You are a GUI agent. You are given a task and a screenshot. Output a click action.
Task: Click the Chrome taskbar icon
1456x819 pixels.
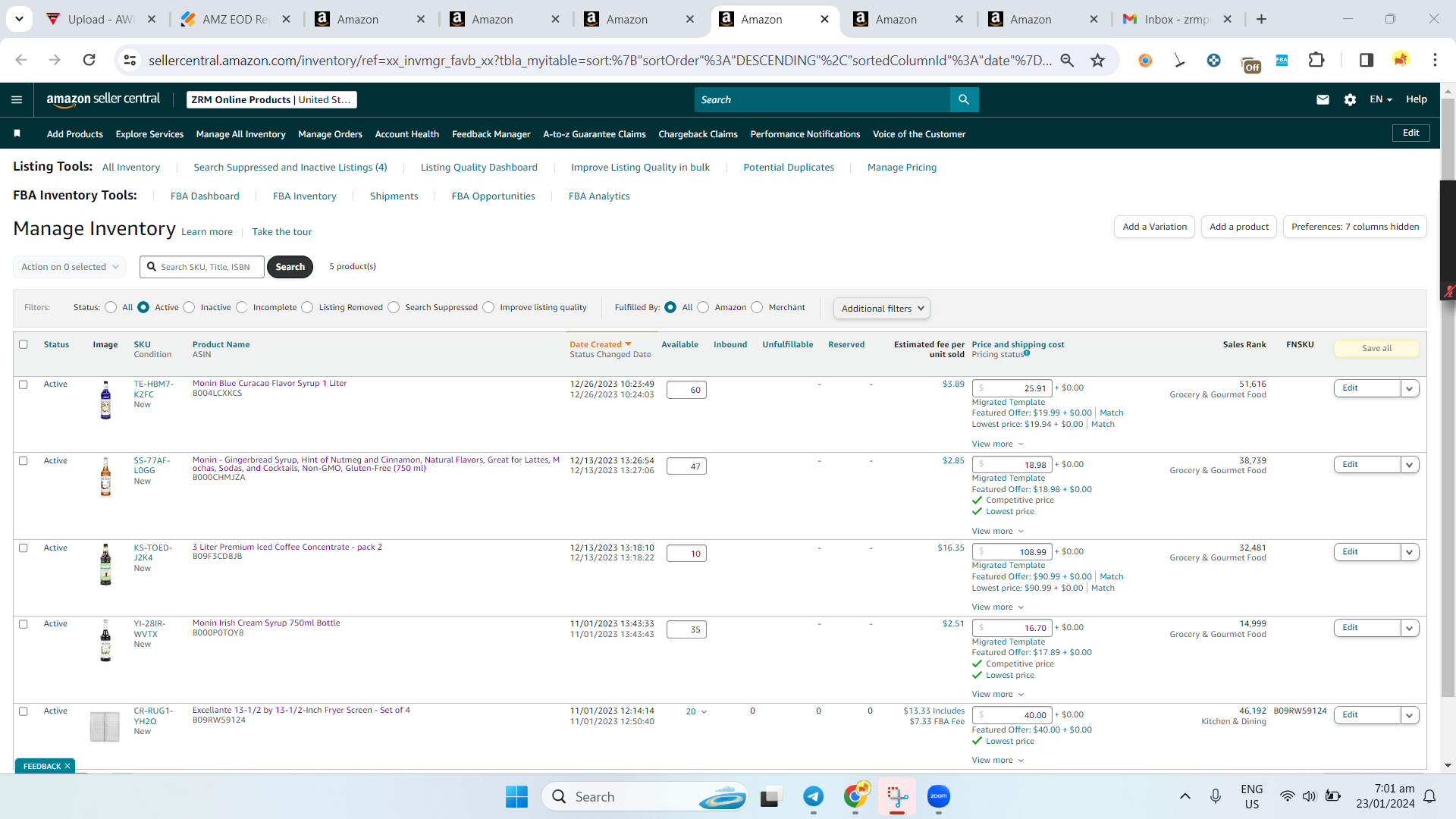[x=855, y=797]
